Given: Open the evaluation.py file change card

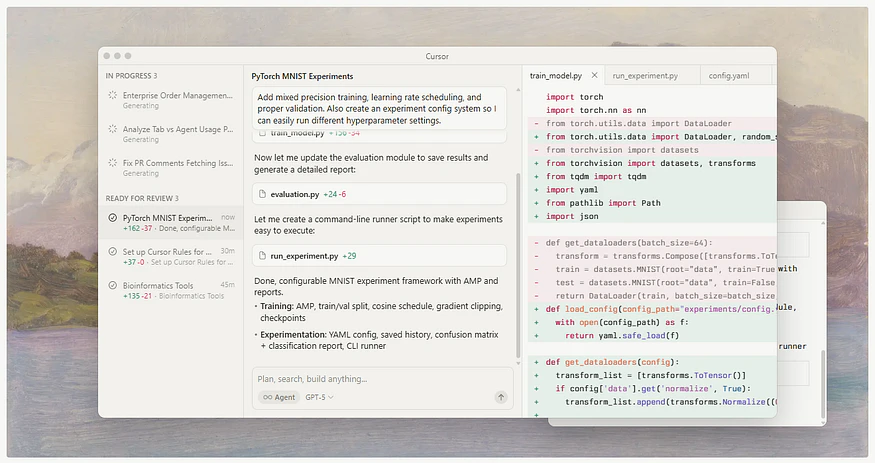Looking at the screenshot, I should [x=379, y=194].
